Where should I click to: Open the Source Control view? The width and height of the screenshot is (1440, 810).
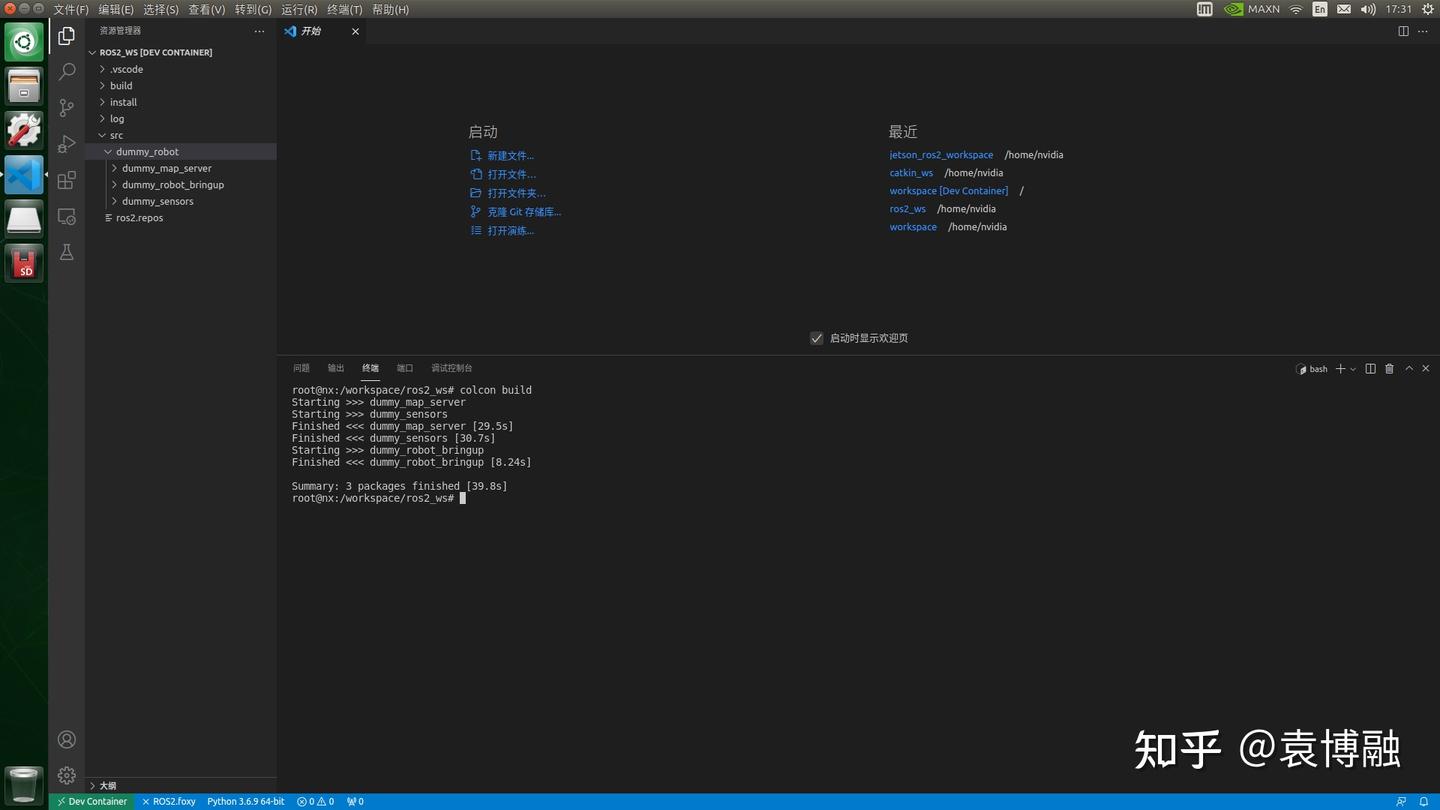tap(66, 107)
